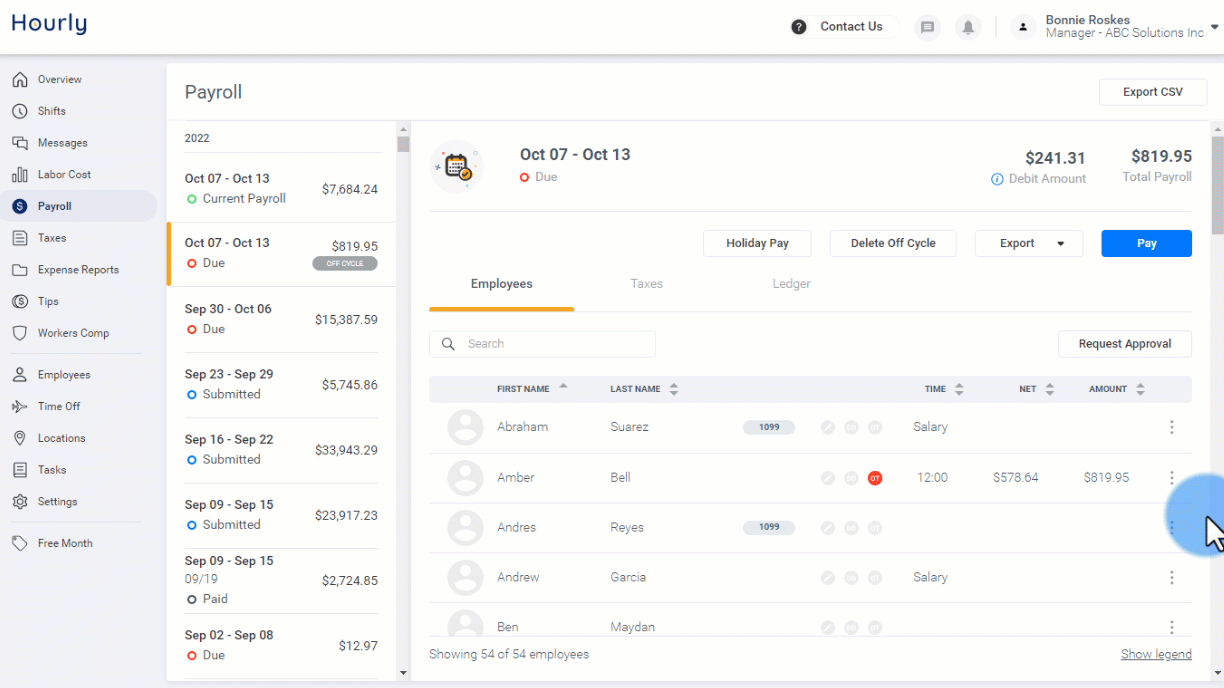The image size is (1224, 688).
Task: Click the $819.95 amount in Amber Bell row
Action: tap(1106, 478)
